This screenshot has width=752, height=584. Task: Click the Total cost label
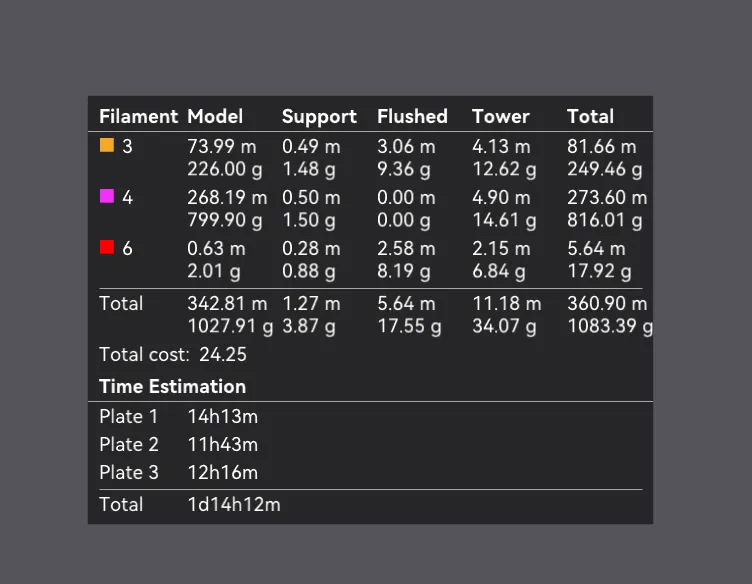tap(144, 354)
